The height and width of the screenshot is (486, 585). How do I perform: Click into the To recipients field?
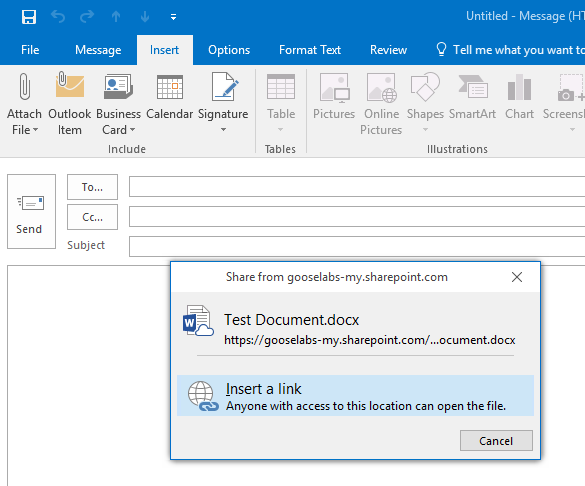357,186
